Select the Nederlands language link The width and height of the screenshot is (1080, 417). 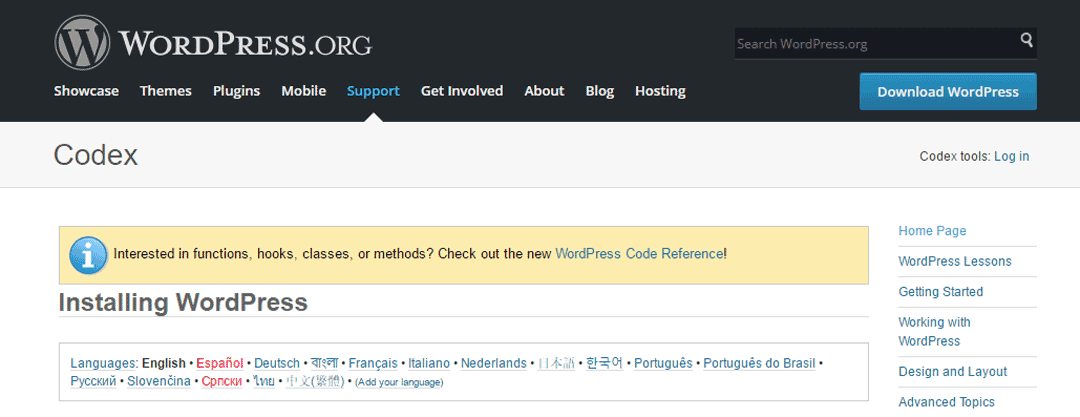click(x=494, y=363)
